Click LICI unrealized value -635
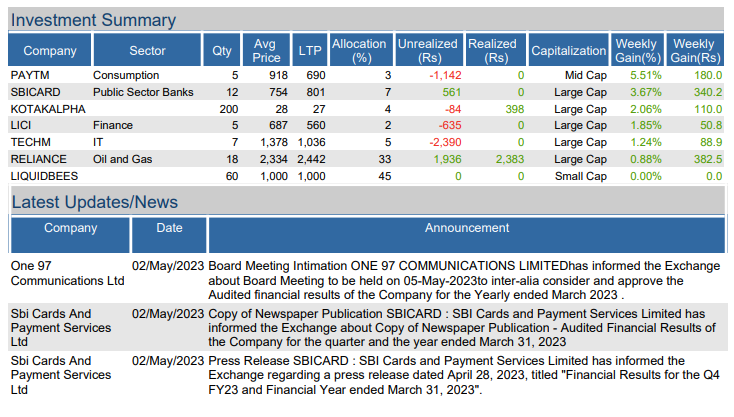Image resolution: width=734 pixels, height=417 pixels. [450, 125]
